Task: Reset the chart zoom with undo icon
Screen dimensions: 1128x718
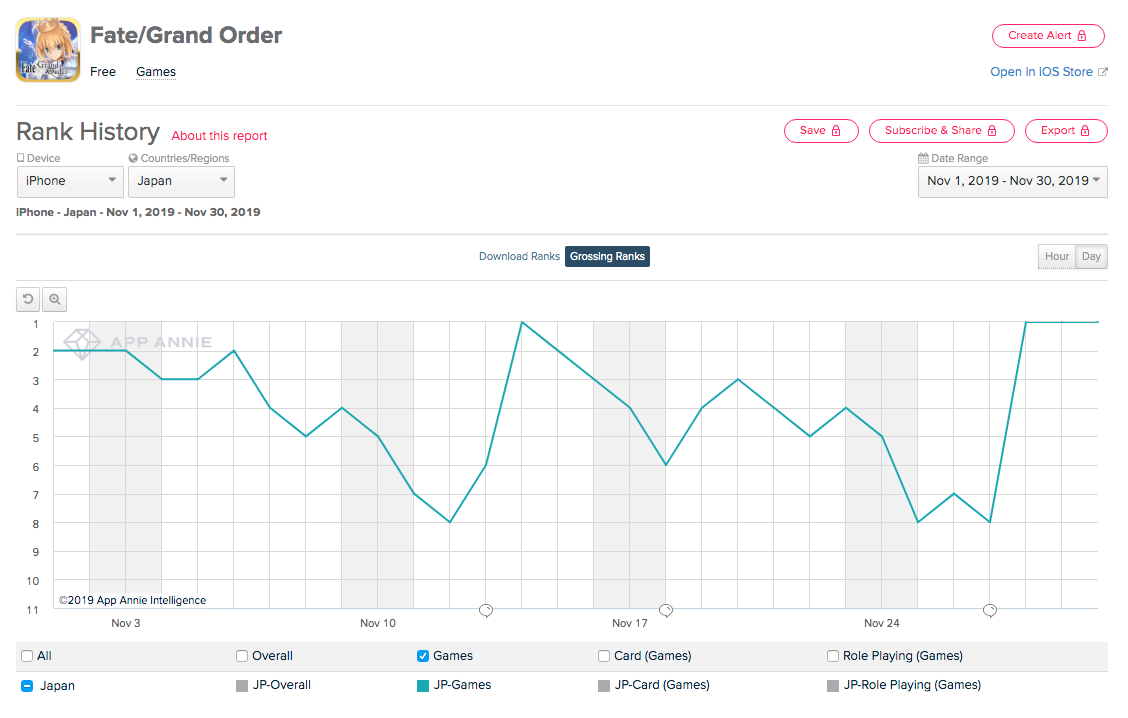Action: coord(28,299)
